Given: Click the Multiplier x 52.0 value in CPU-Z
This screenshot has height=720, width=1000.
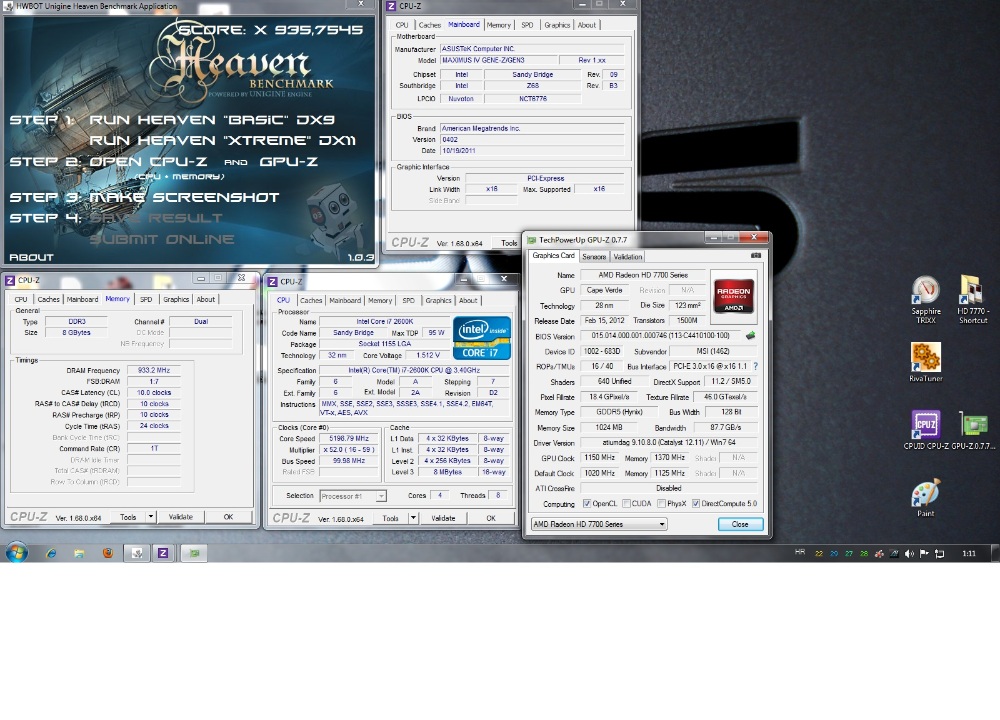Looking at the screenshot, I should (348, 450).
